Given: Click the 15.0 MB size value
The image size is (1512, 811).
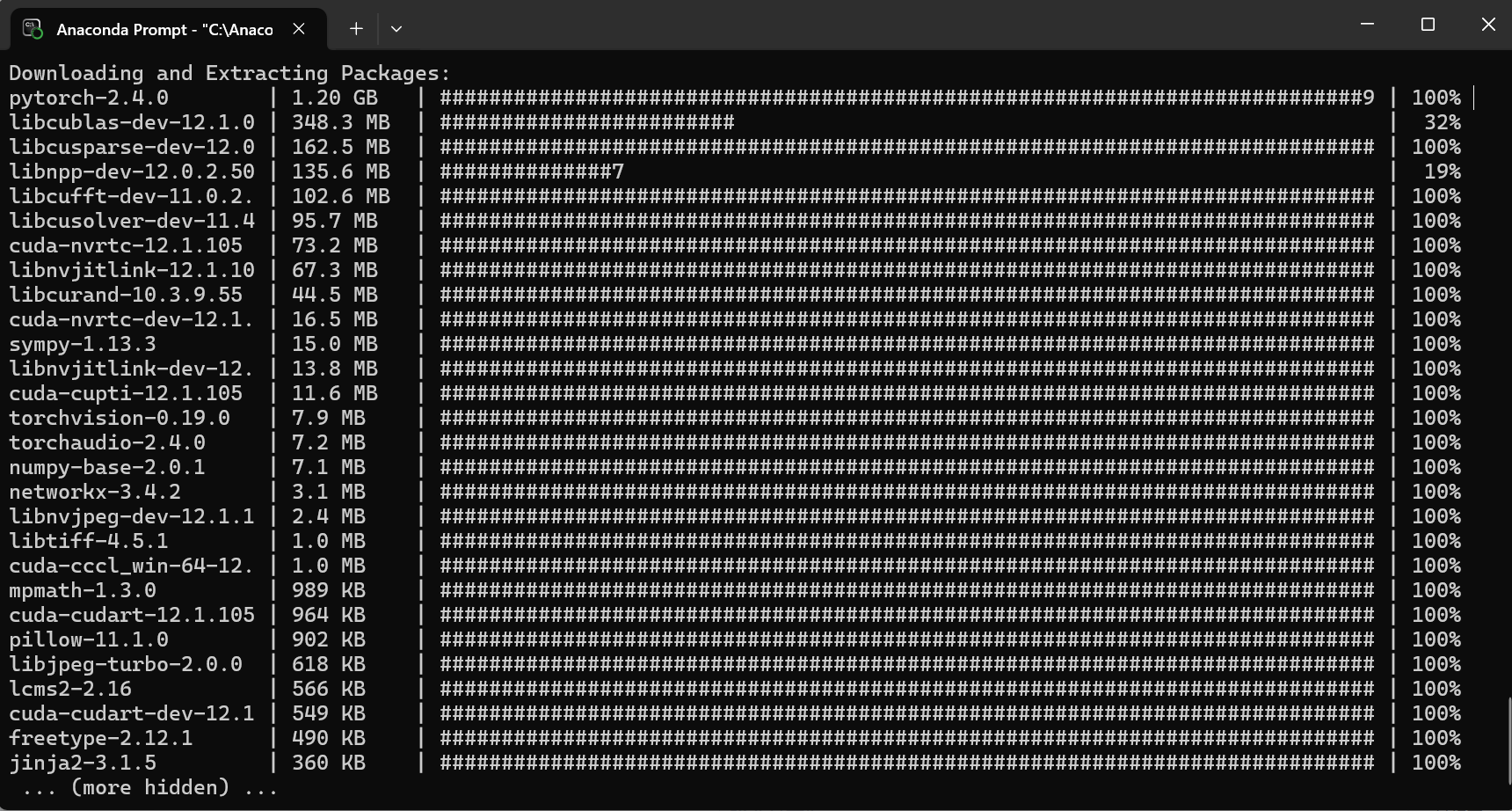Looking at the screenshot, I should point(335,344).
